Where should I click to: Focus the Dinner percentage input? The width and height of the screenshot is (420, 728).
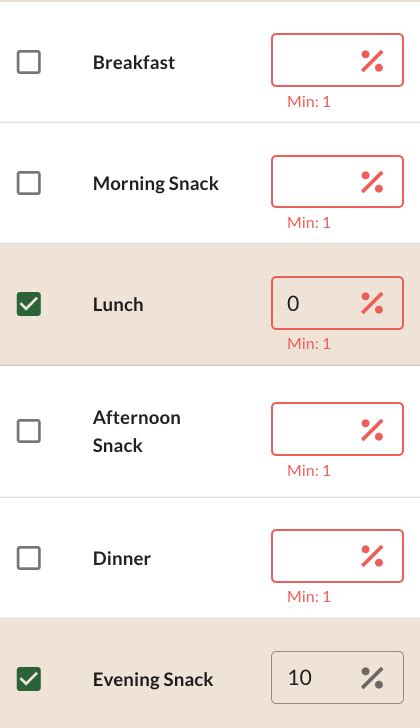point(337,556)
